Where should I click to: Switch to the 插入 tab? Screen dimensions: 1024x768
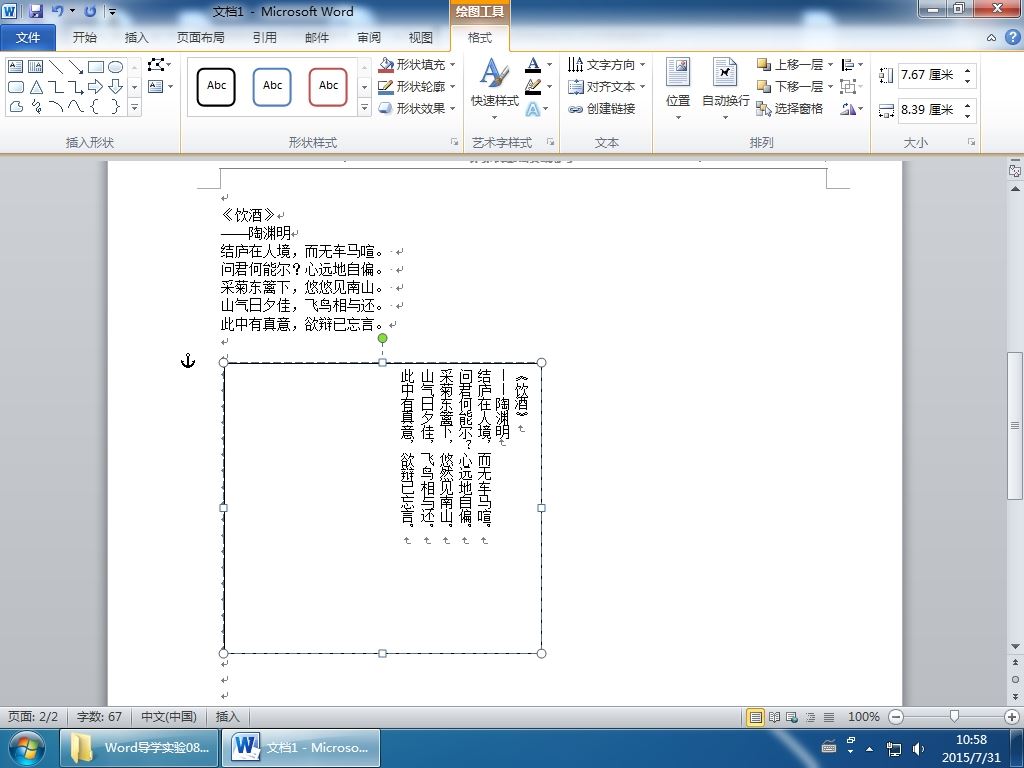(x=136, y=38)
